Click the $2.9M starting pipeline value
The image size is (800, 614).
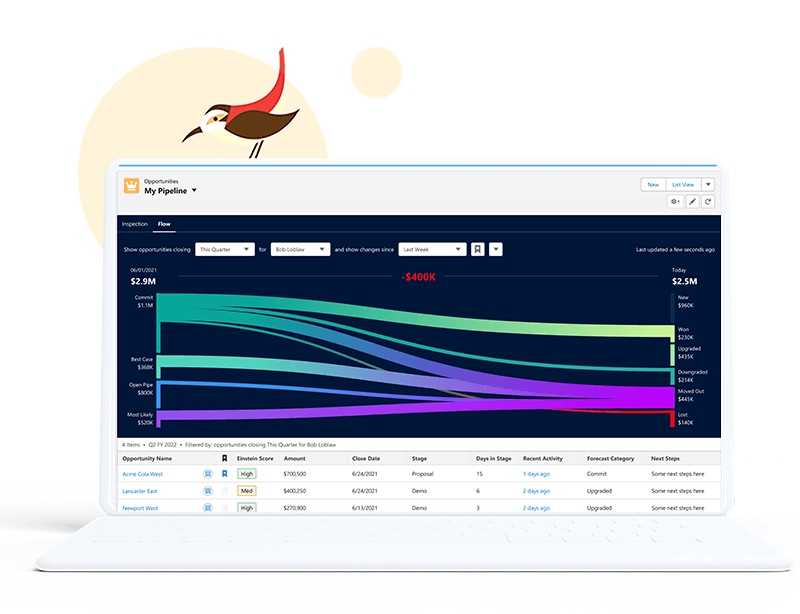click(x=143, y=281)
